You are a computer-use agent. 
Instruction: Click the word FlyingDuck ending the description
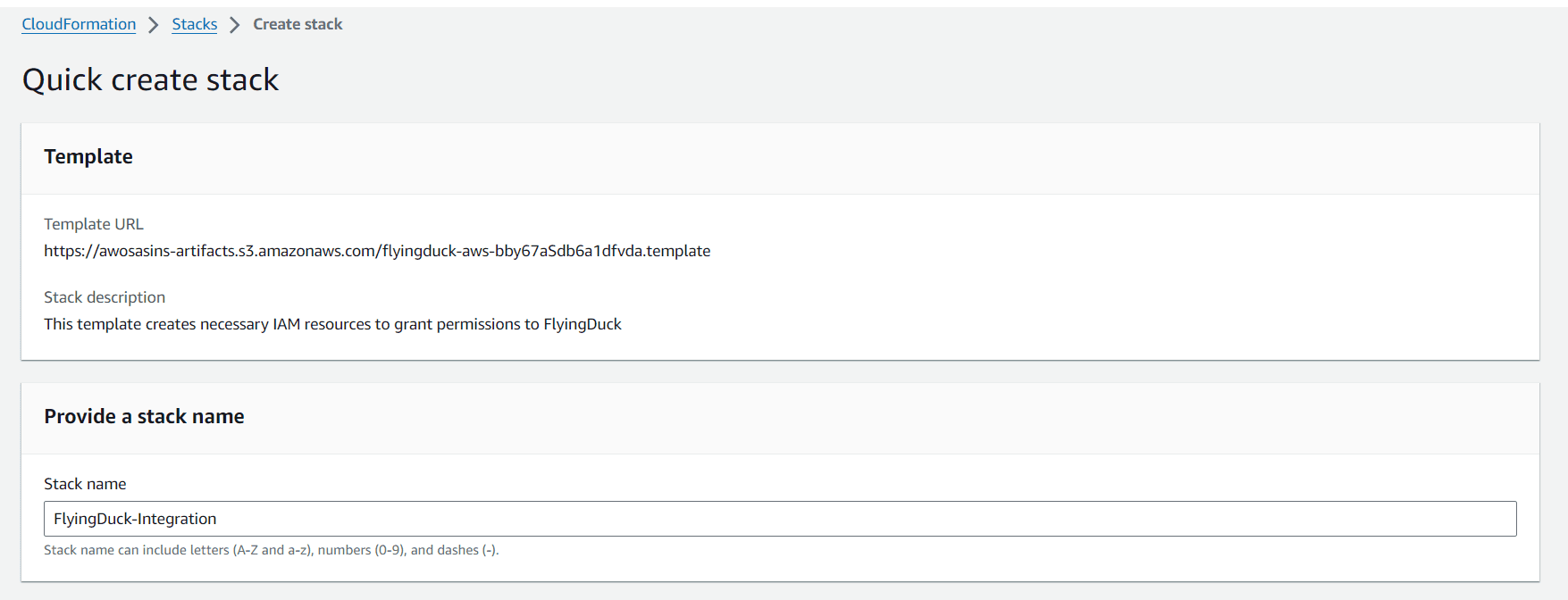583,324
